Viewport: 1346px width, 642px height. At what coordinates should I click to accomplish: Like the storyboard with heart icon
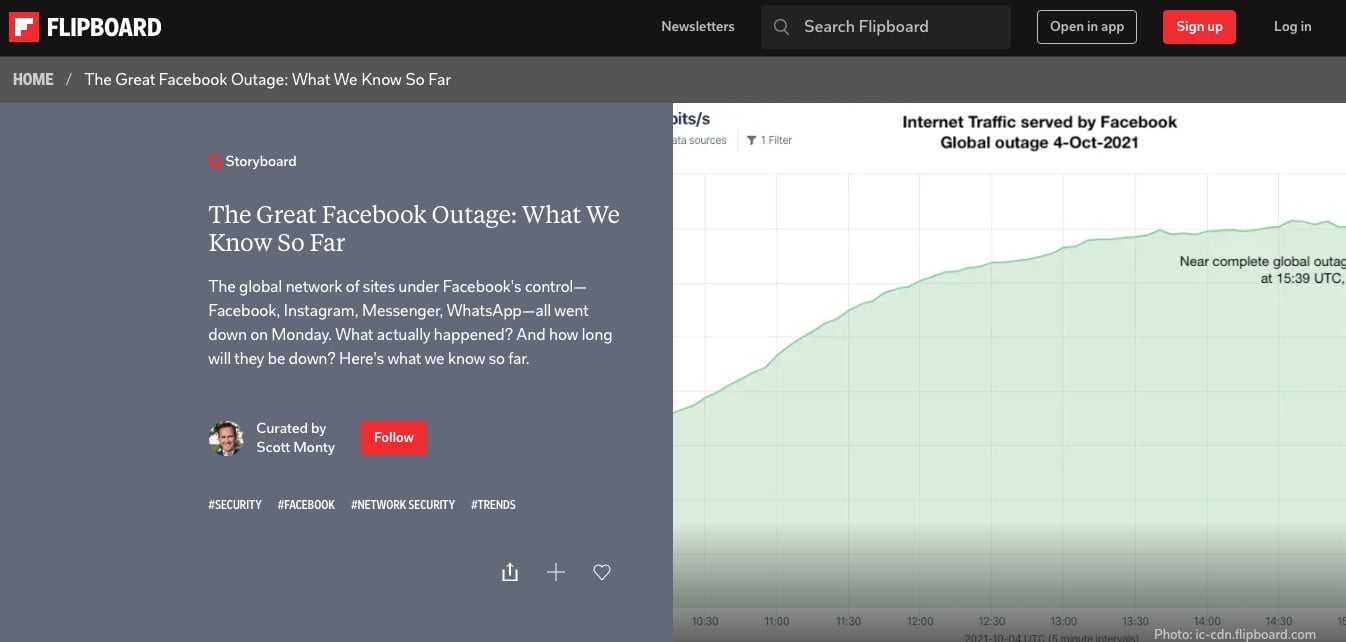(602, 572)
